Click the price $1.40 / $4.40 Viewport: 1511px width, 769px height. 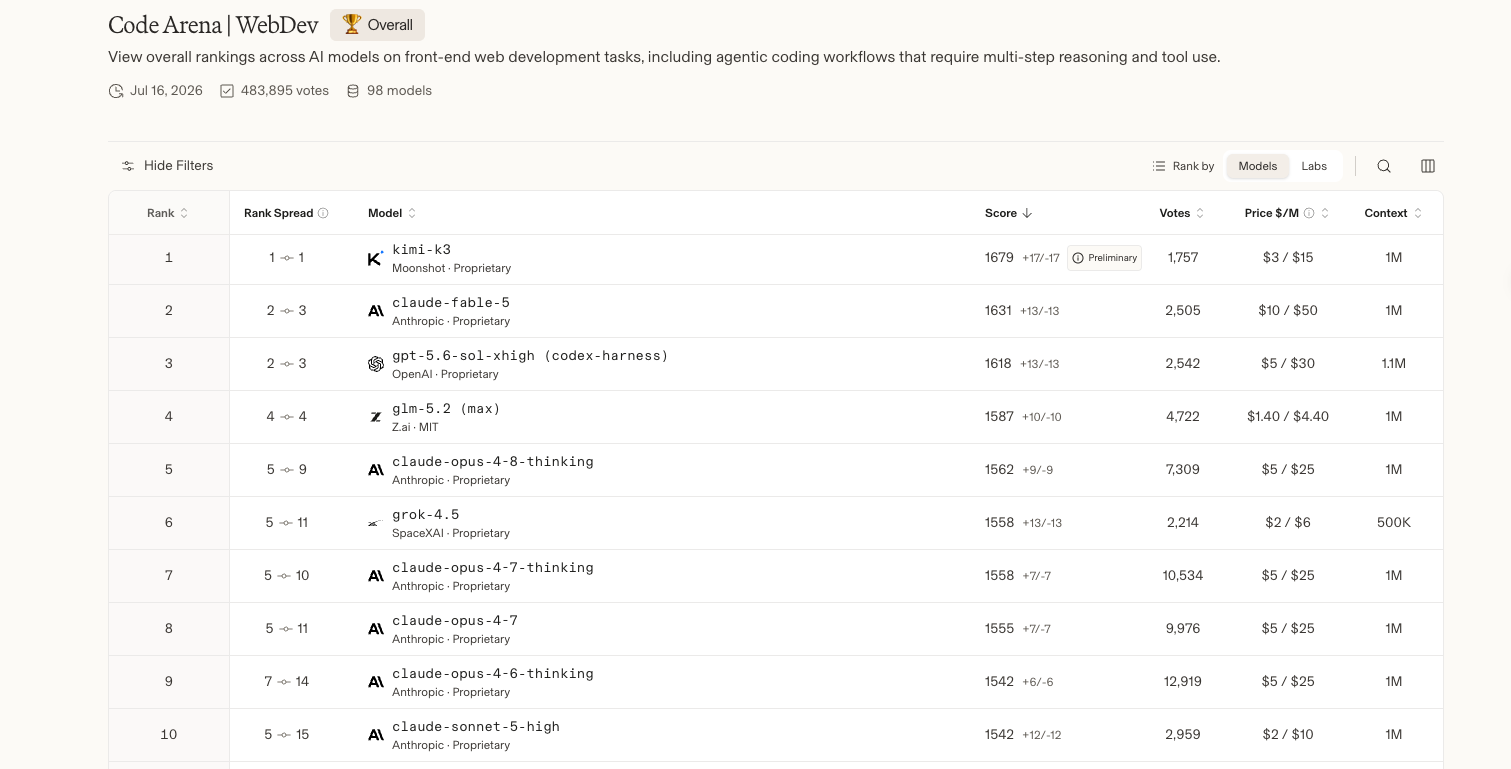coord(1288,417)
